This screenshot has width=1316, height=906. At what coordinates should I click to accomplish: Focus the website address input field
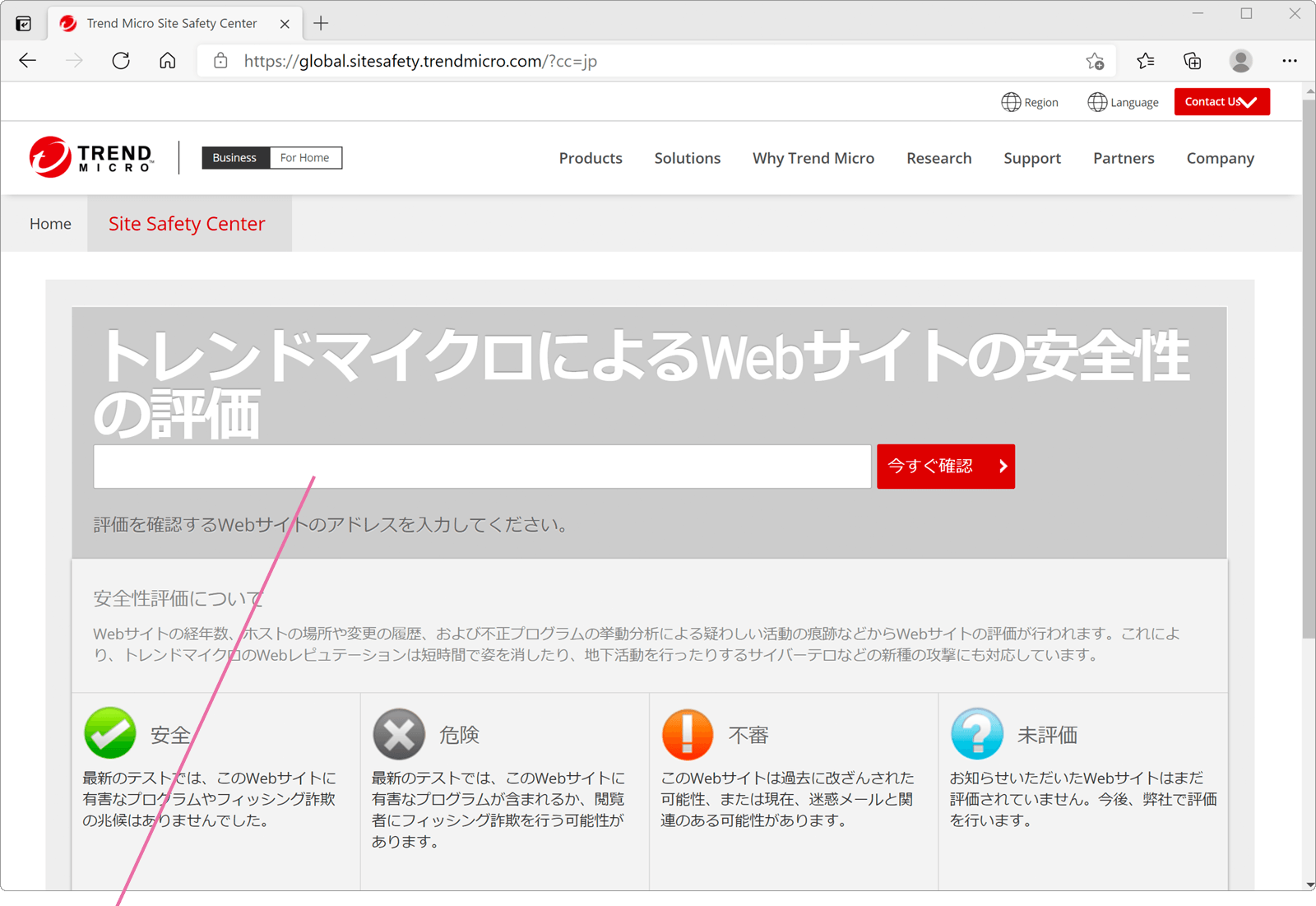(482, 467)
